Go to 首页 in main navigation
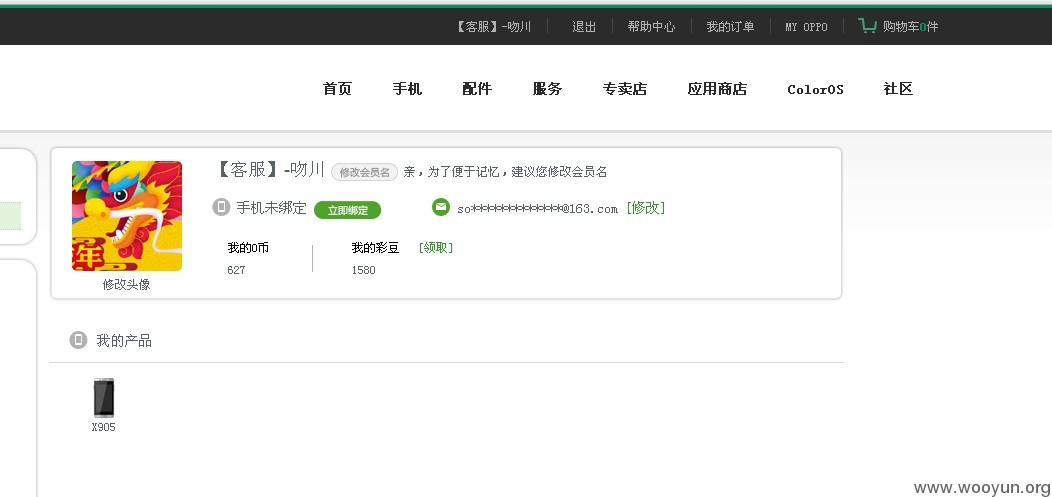The width and height of the screenshot is (1052, 497). (x=337, y=89)
